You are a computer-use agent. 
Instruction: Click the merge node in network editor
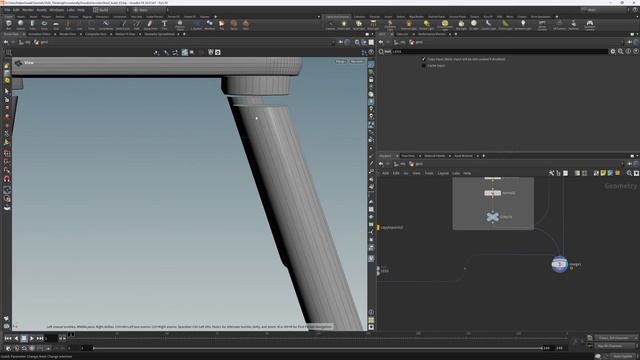click(x=560, y=264)
